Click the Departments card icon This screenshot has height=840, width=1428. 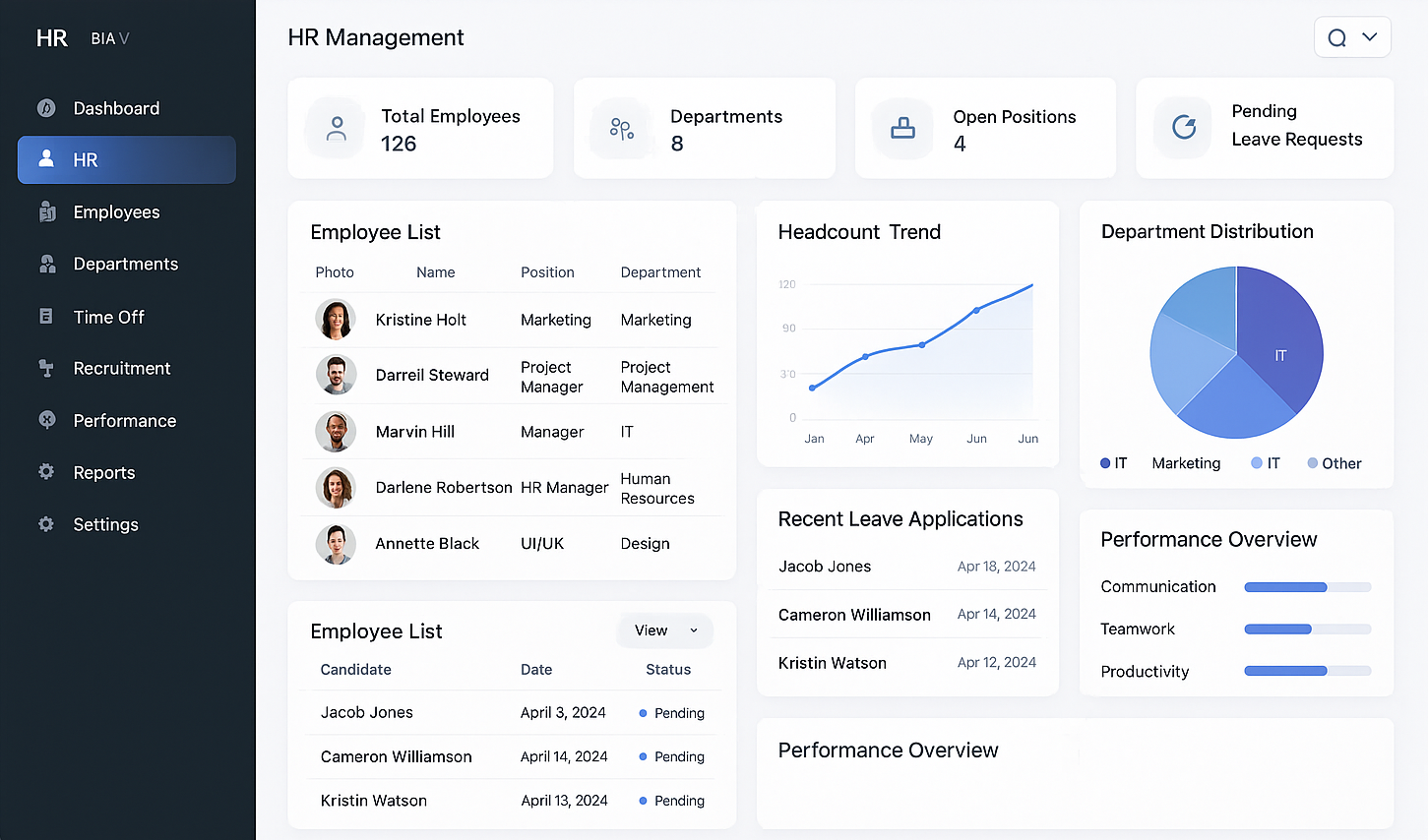point(621,129)
